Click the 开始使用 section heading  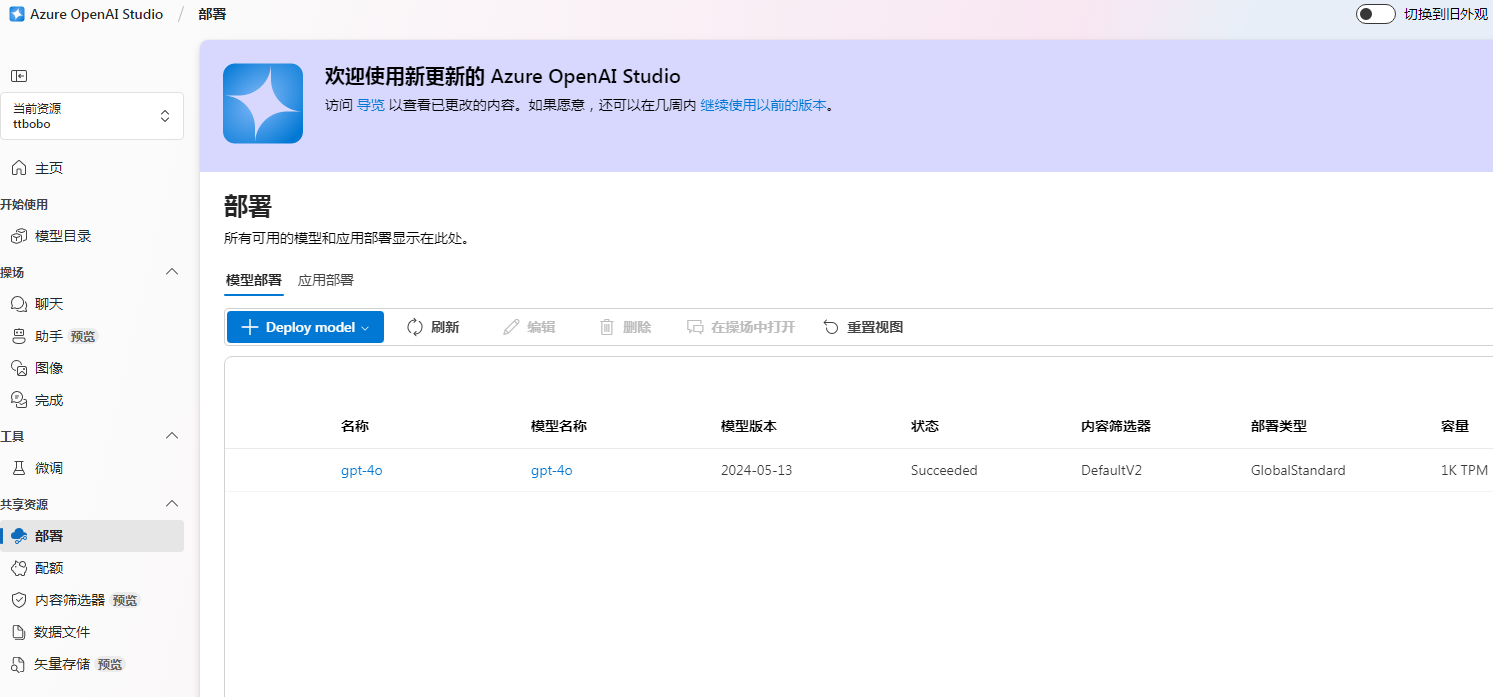coord(24,204)
